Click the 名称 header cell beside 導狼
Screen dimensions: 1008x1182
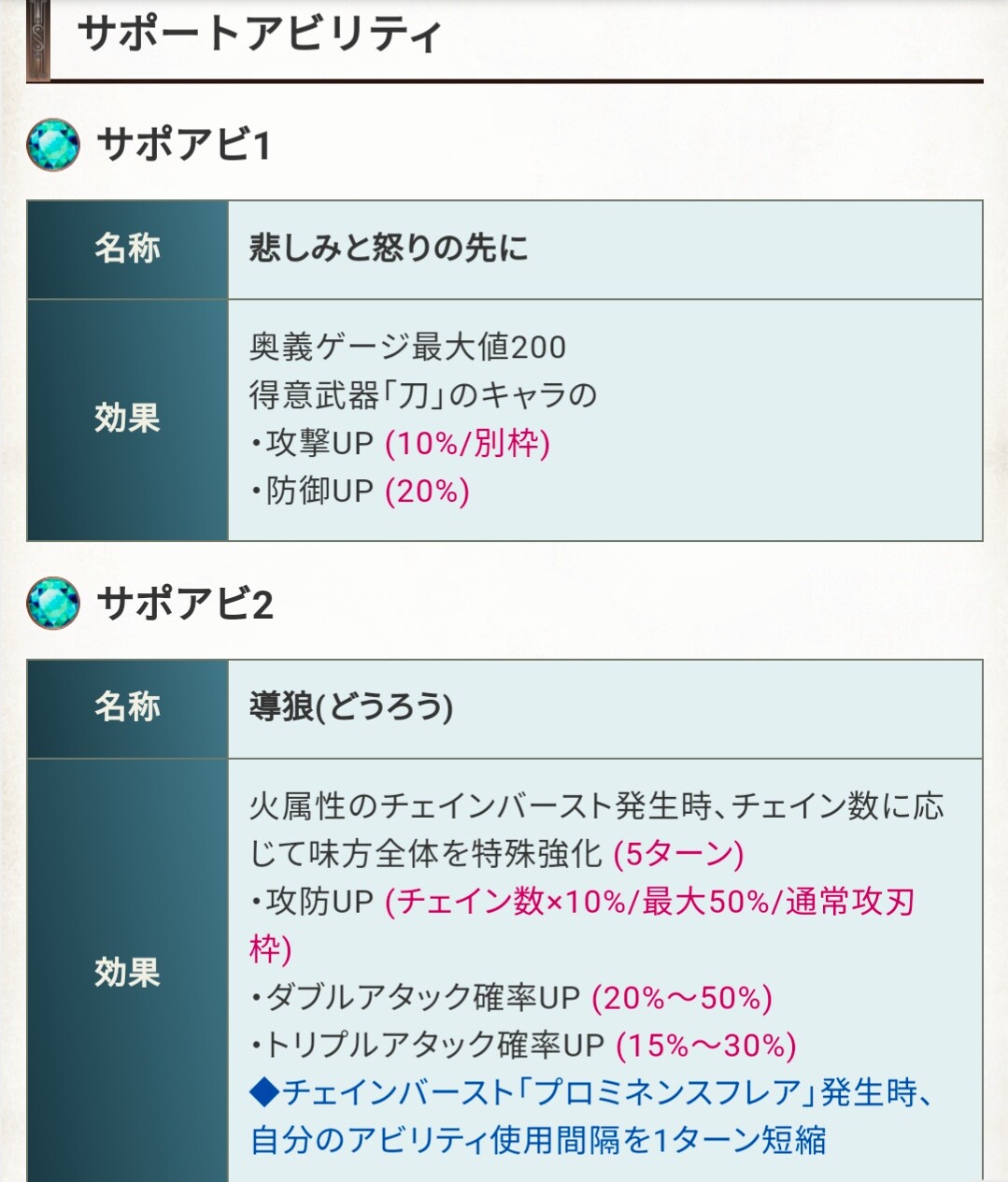click(127, 707)
